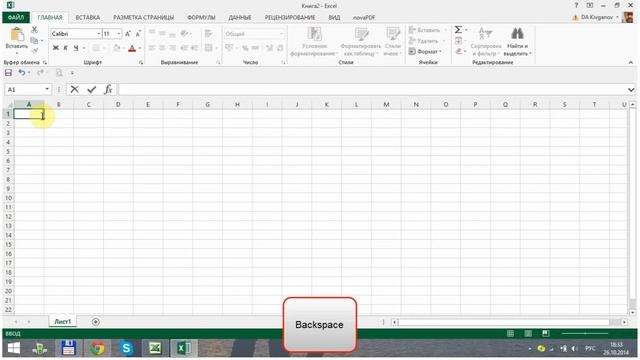Switch to the РЕЦЕНЗИРОВАНИЕ tab
The image size is (640, 360).
[x=290, y=18]
